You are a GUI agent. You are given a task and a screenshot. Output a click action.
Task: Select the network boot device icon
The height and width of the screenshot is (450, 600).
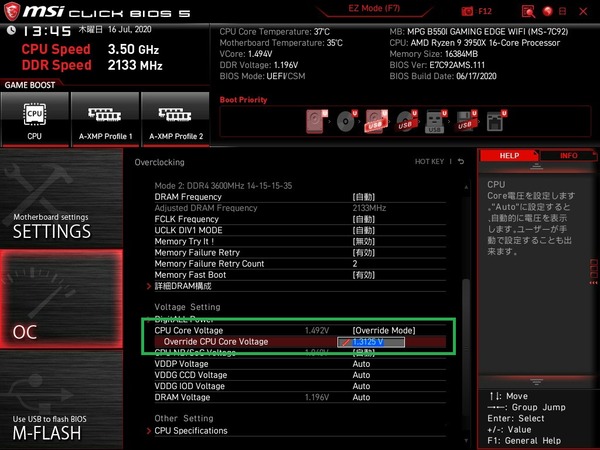(x=496, y=121)
